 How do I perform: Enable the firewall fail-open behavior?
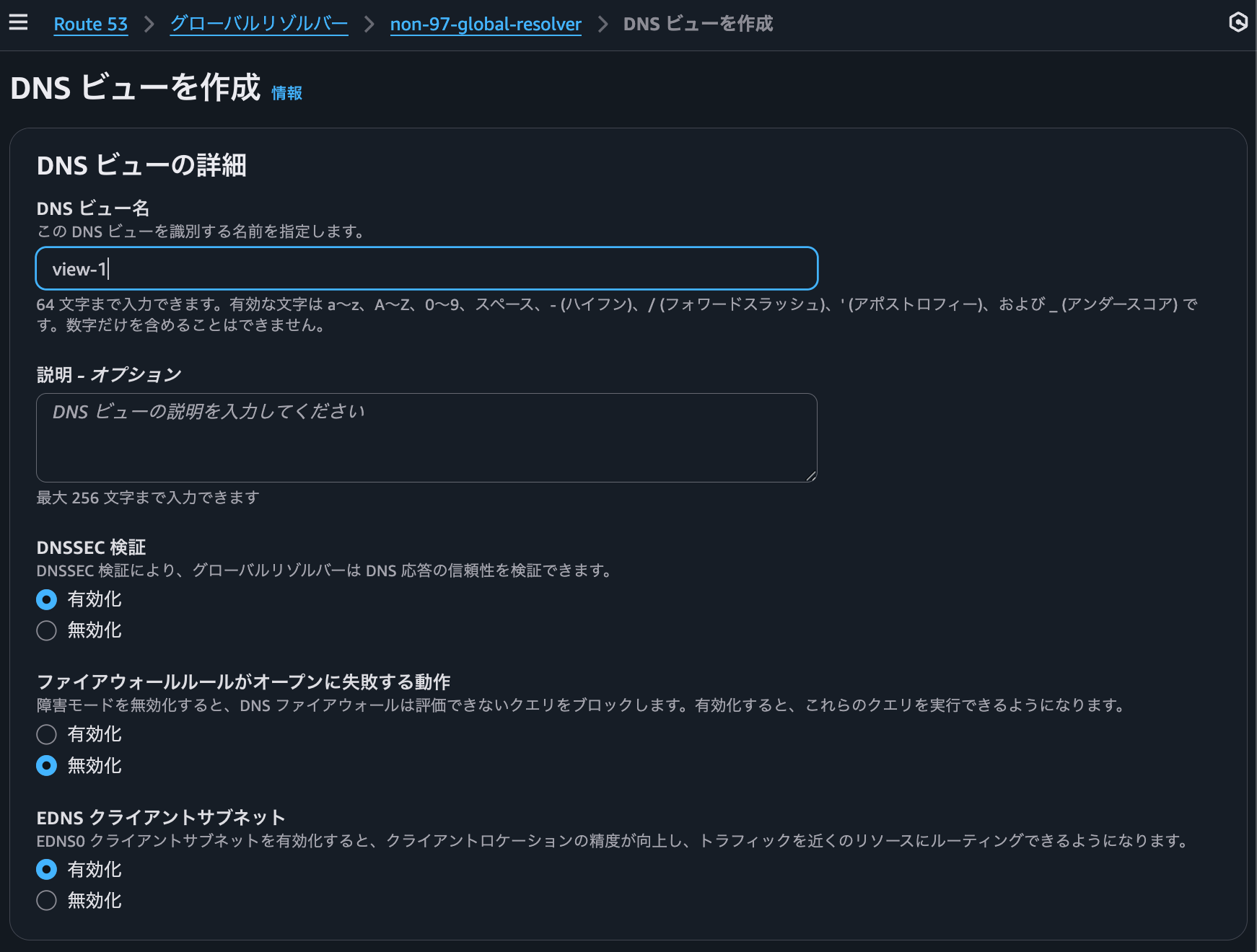point(46,734)
